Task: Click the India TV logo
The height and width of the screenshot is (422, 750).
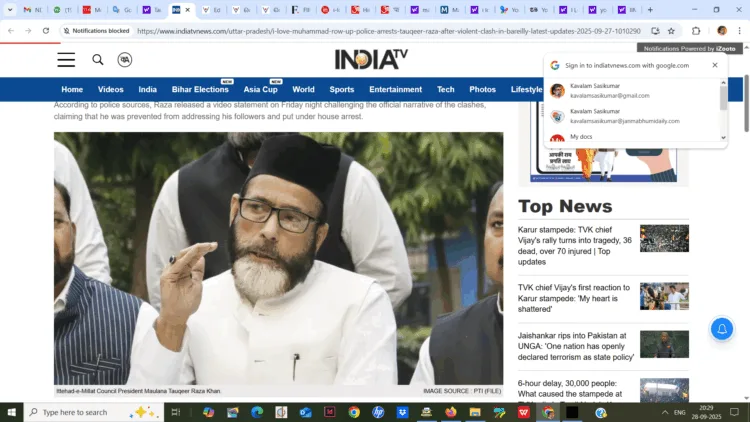Action: pos(371,60)
